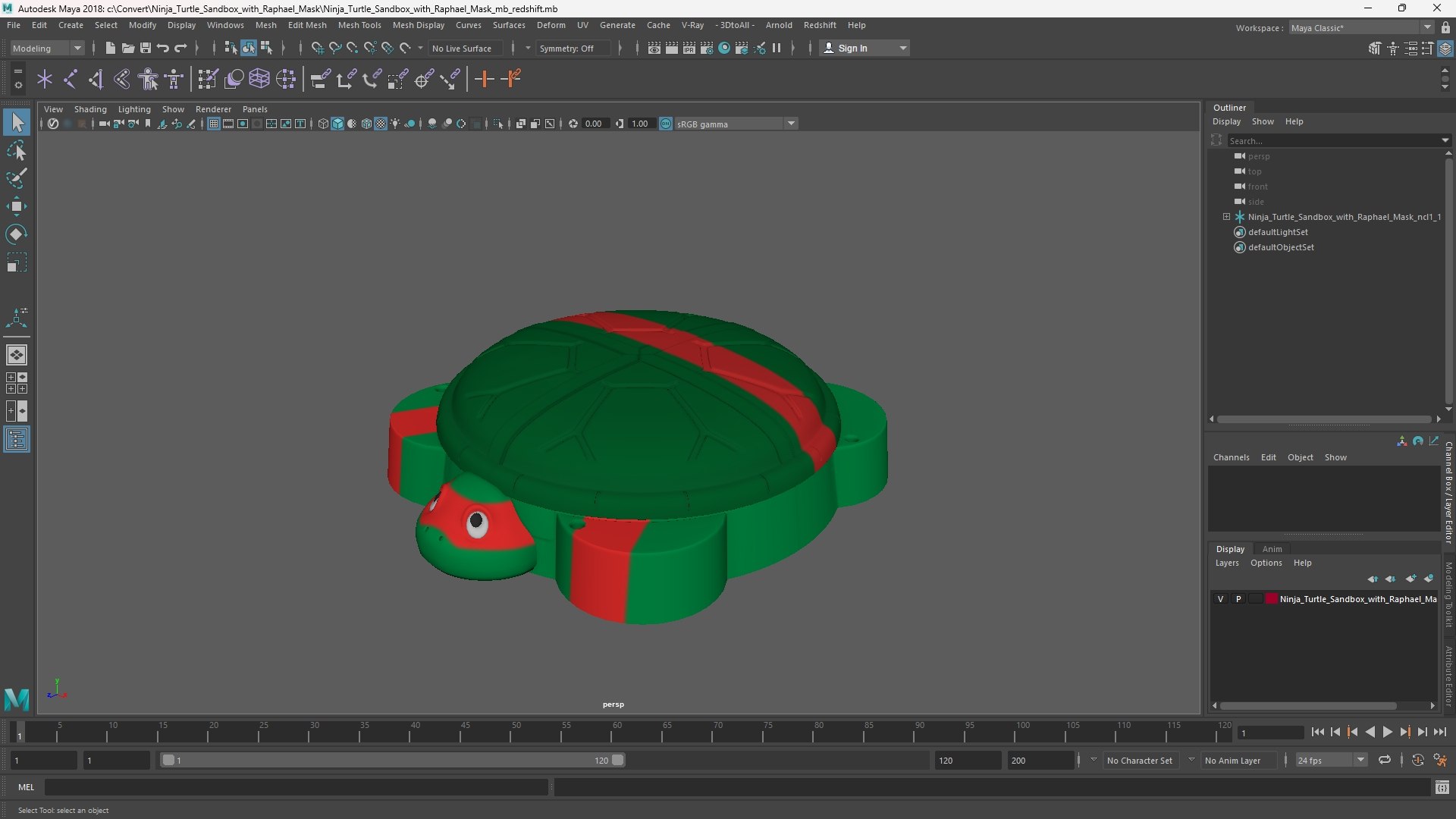The image size is (1456, 819).
Task: Select the arrow Select tool
Action: coord(17,122)
